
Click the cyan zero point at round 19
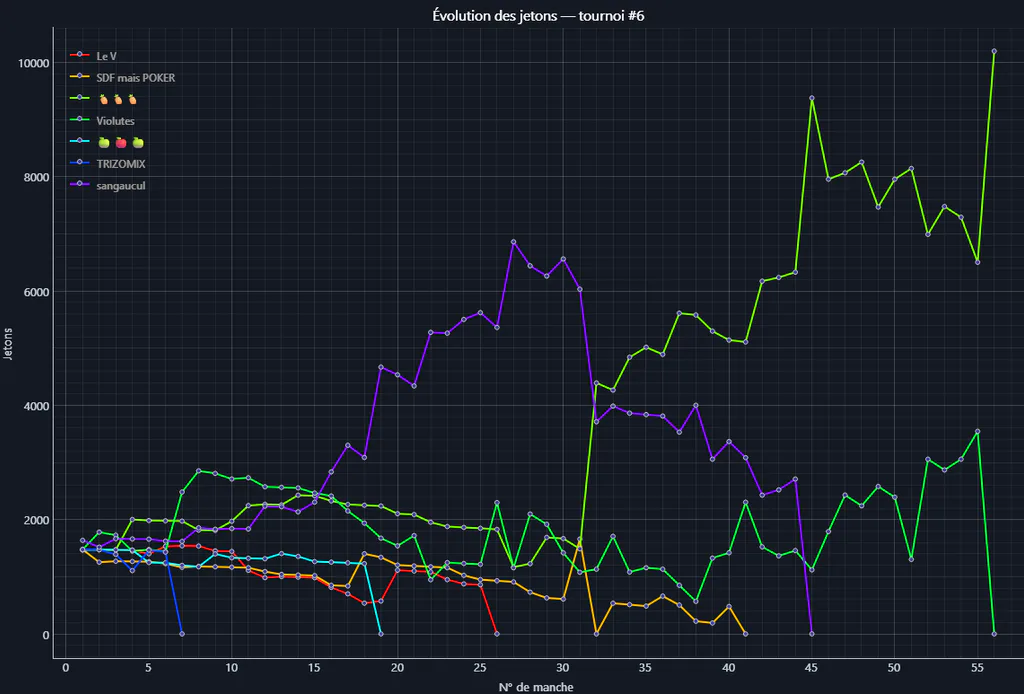pyautogui.click(x=381, y=633)
